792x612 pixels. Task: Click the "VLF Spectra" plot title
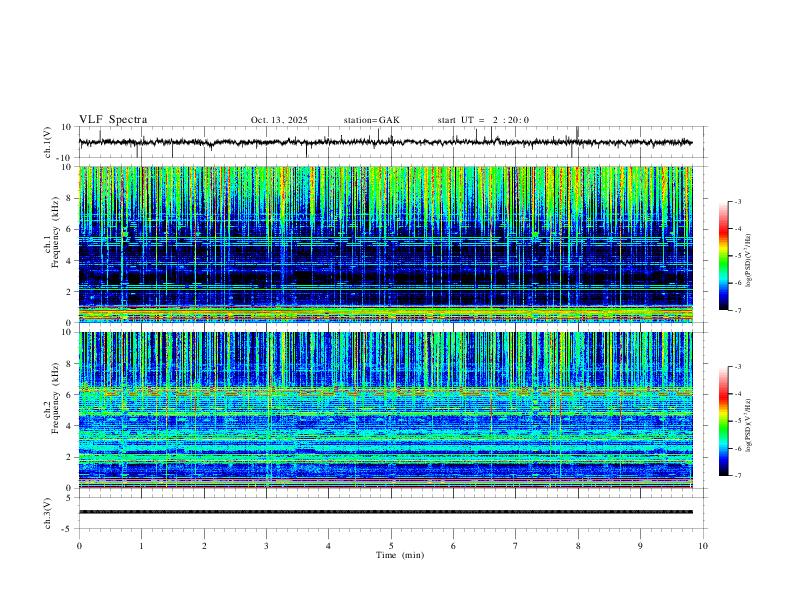click(x=113, y=120)
